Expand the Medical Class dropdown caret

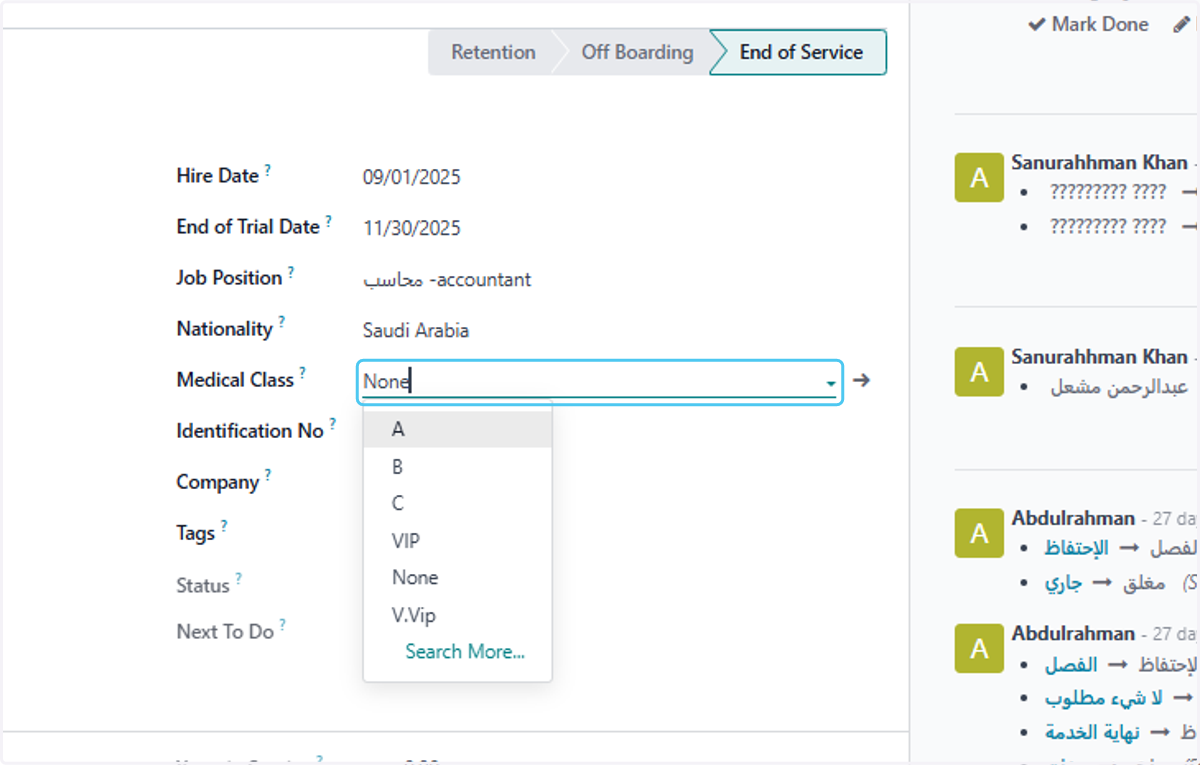pyautogui.click(x=830, y=383)
